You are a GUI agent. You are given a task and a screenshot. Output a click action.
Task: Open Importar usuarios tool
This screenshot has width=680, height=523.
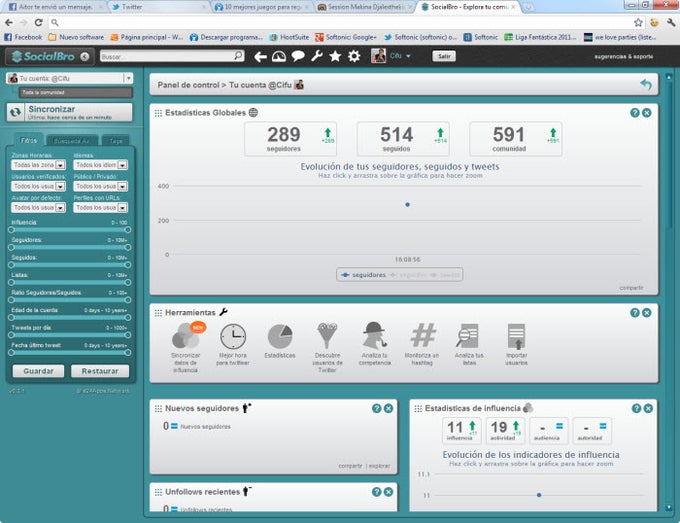click(x=516, y=344)
